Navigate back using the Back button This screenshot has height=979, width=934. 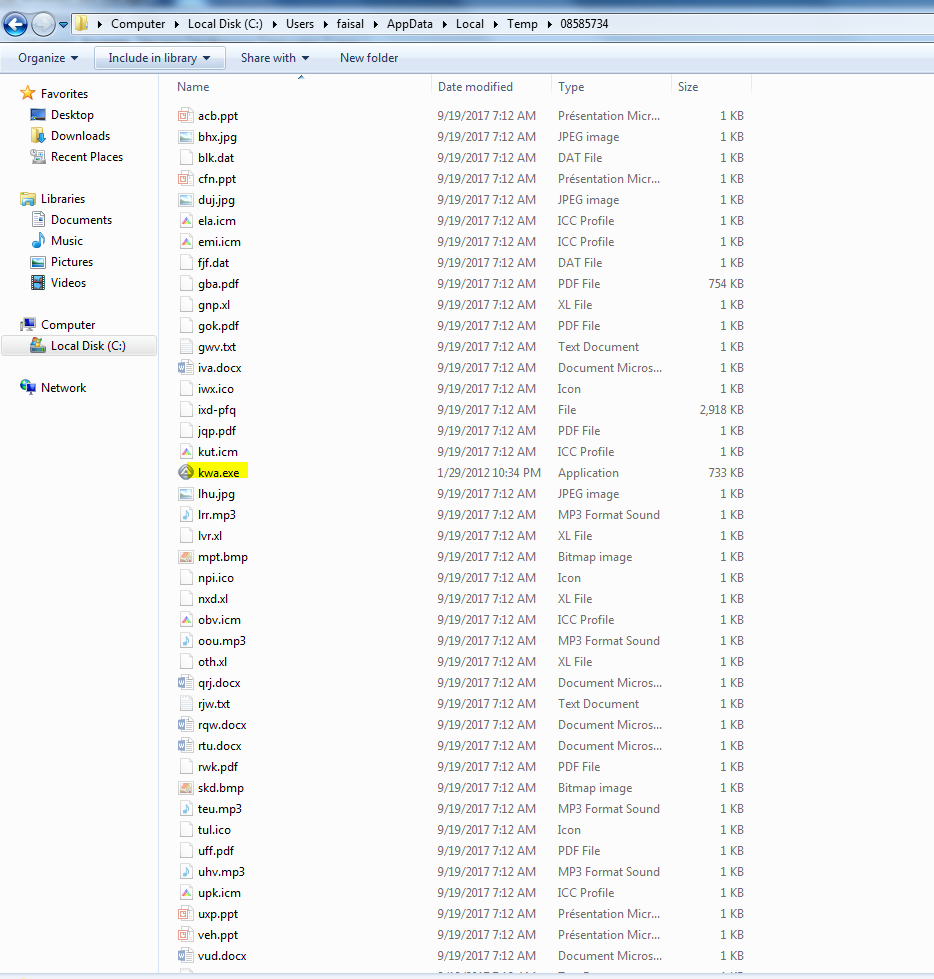pos(16,23)
